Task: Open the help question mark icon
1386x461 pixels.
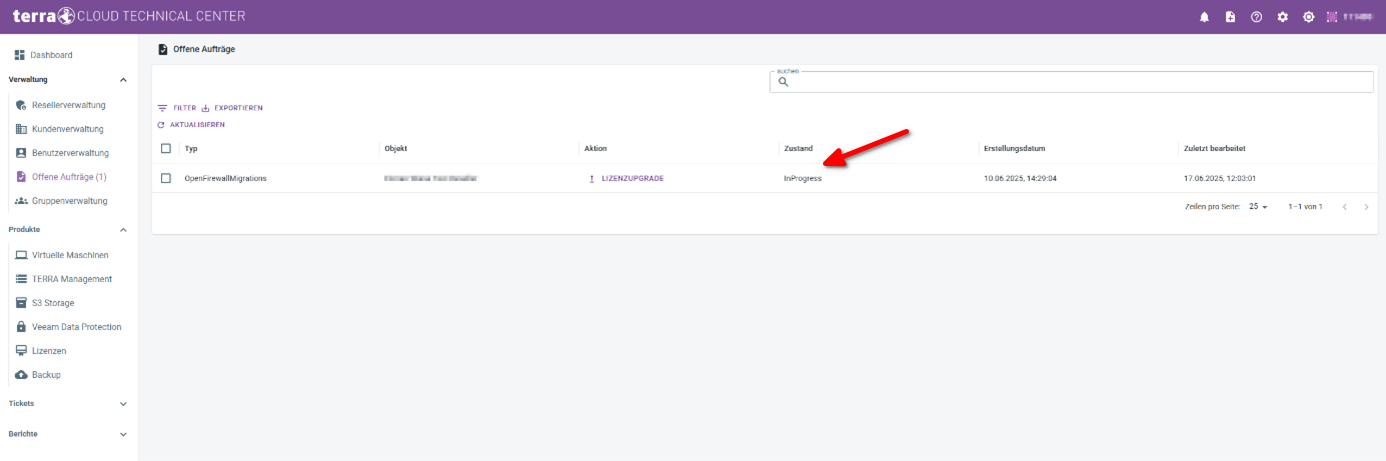Action: (1256, 17)
